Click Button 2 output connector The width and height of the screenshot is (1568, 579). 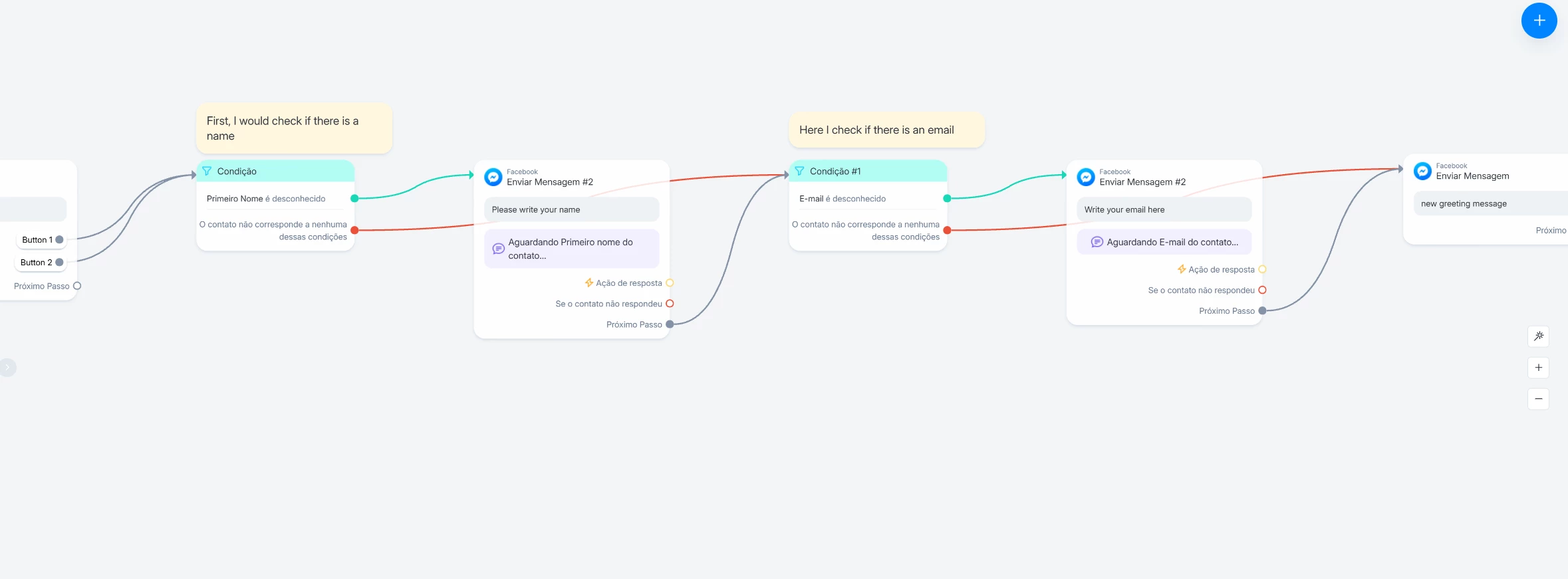59,263
